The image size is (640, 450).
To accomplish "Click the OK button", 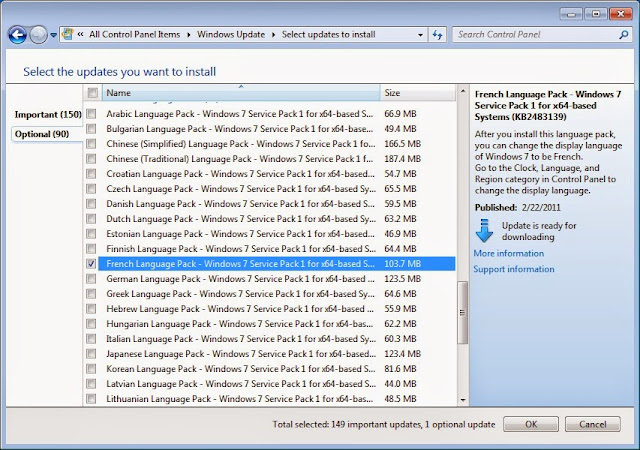I will click(531, 424).
